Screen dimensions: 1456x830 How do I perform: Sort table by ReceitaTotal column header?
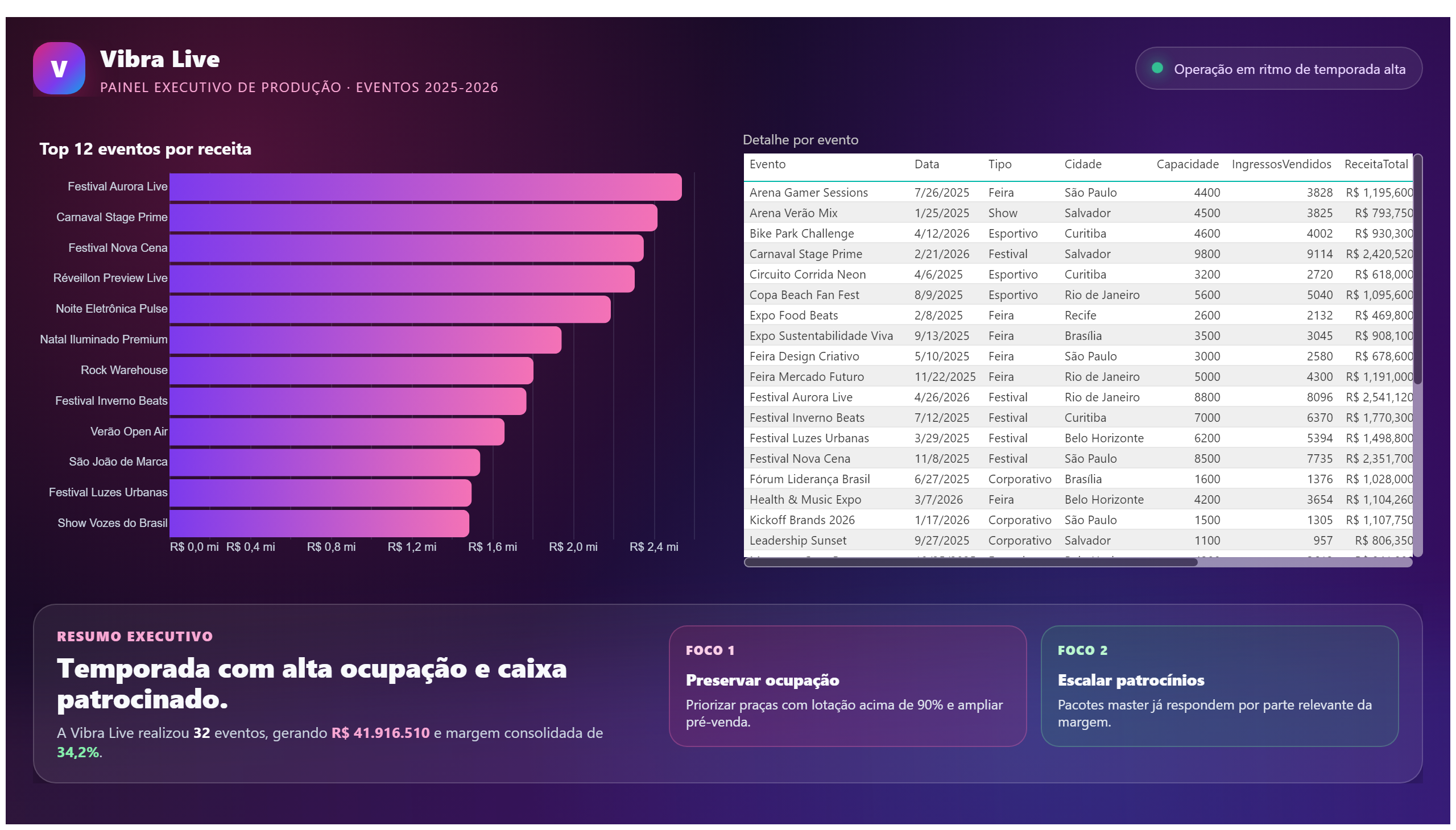point(1376,164)
